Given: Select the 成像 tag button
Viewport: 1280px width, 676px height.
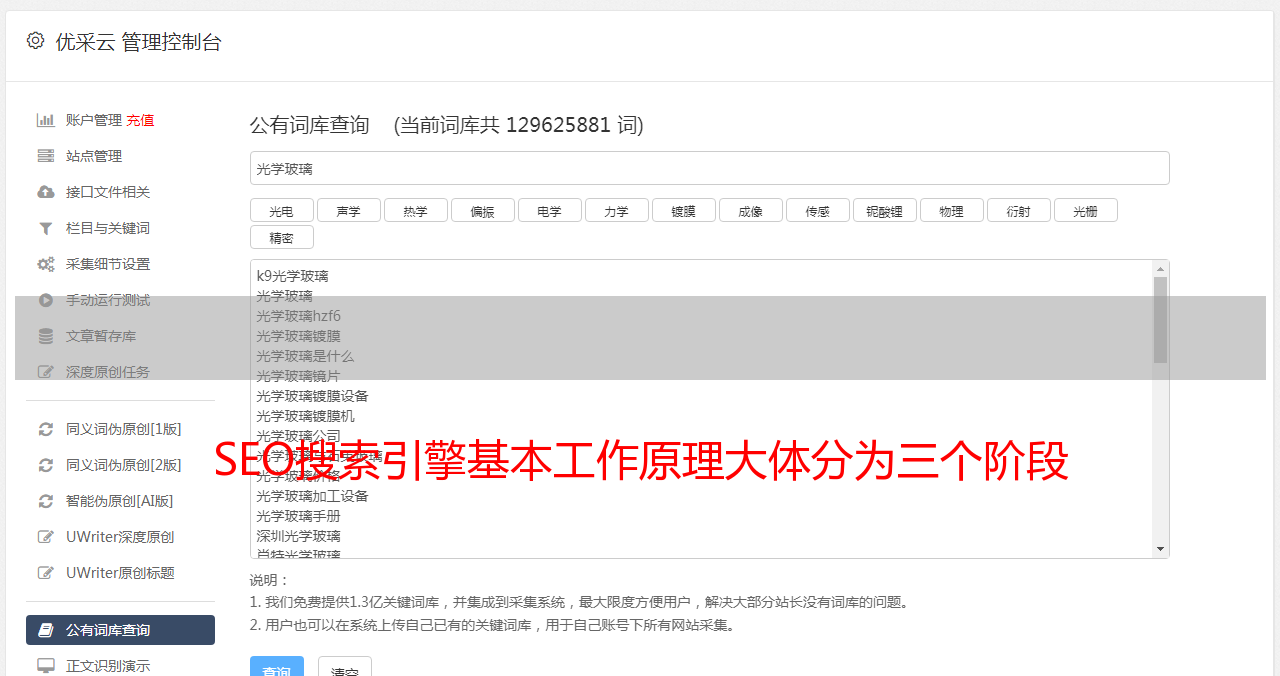Looking at the screenshot, I should pyautogui.click(x=750, y=211).
